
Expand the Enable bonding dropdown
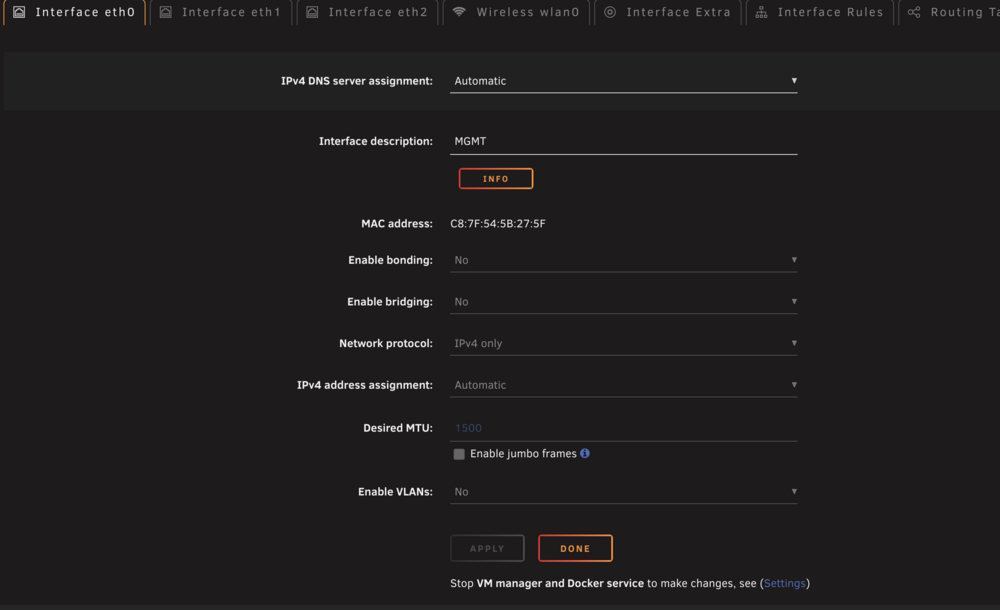pos(623,260)
